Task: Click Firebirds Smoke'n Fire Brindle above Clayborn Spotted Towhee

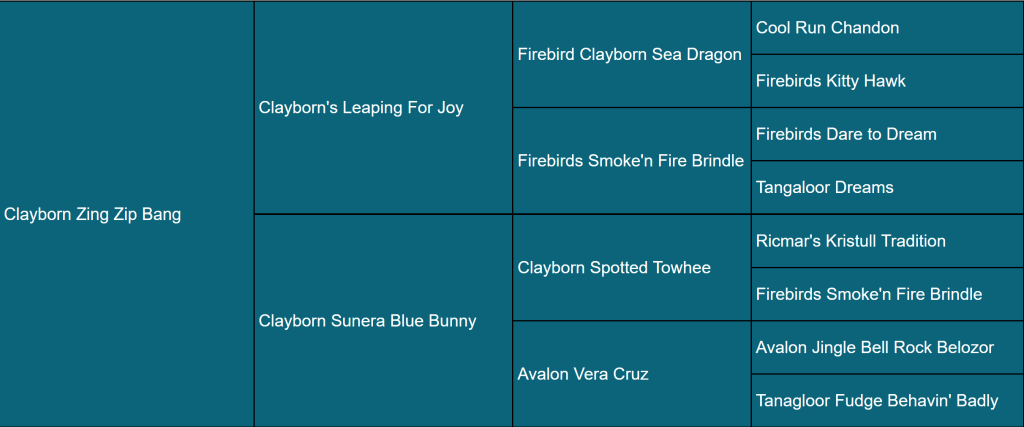Action: [631, 161]
